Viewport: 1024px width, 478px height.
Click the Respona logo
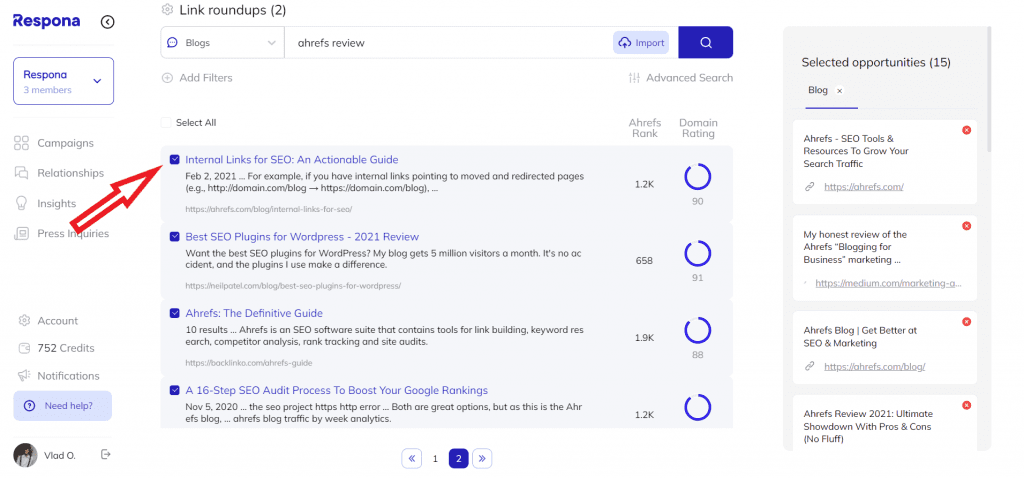[46, 21]
